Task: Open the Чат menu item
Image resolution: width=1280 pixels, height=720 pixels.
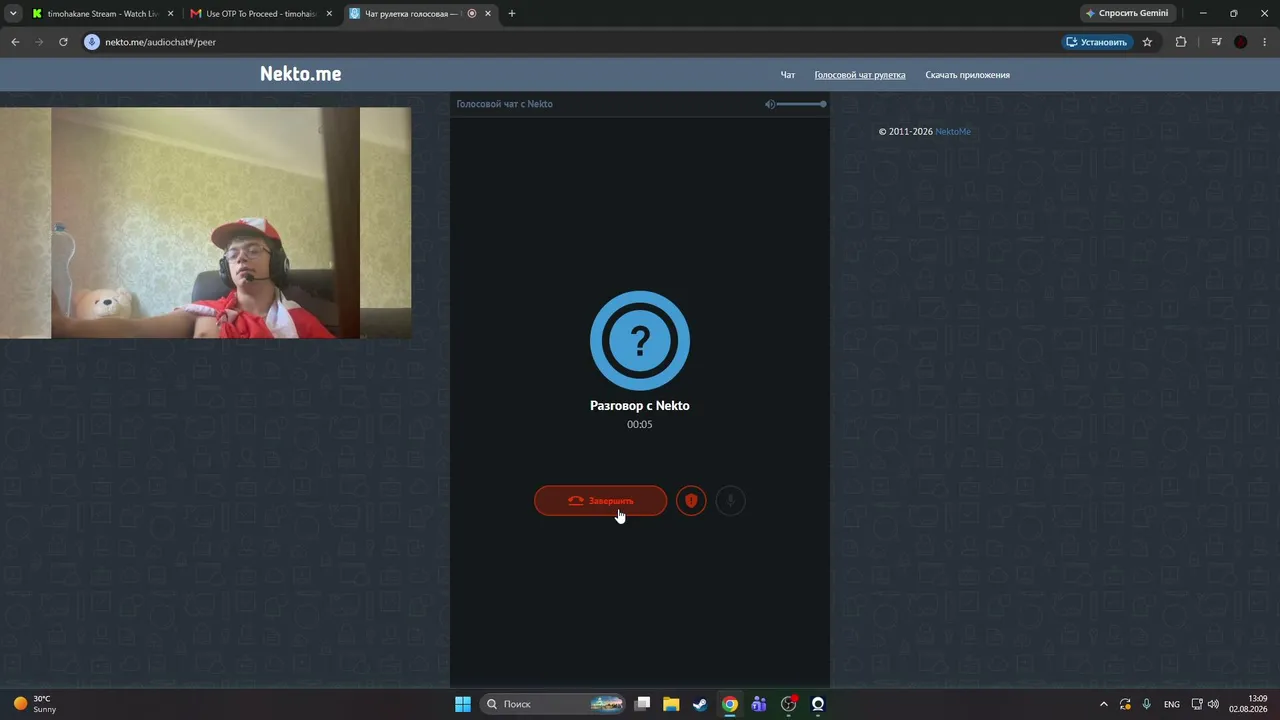Action: (788, 75)
